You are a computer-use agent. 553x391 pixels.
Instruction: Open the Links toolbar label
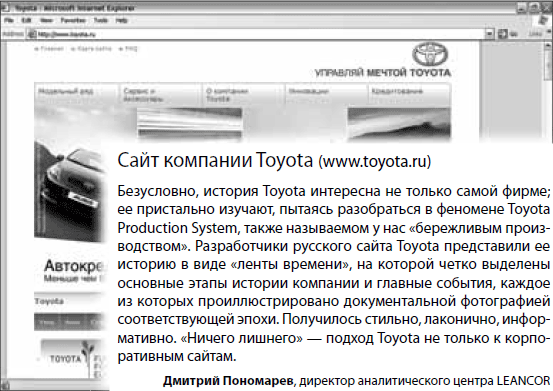click(x=535, y=34)
